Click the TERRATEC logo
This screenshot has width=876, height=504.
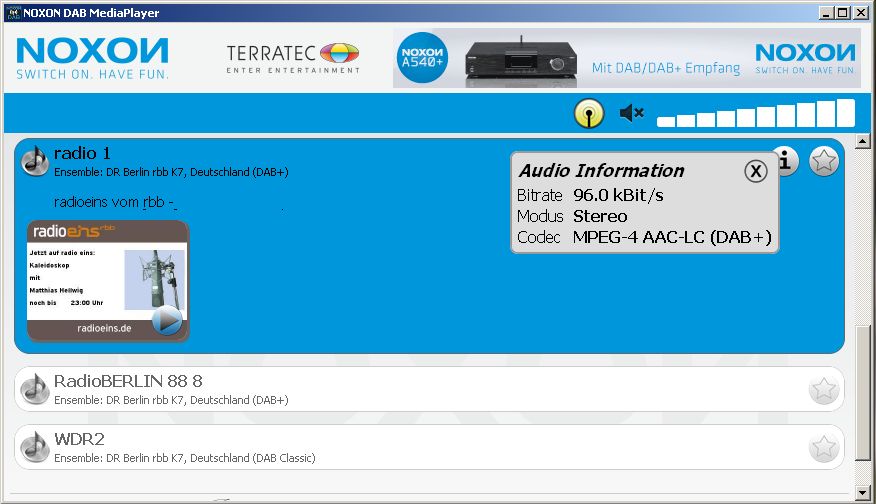pyautogui.click(x=293, y=58)
